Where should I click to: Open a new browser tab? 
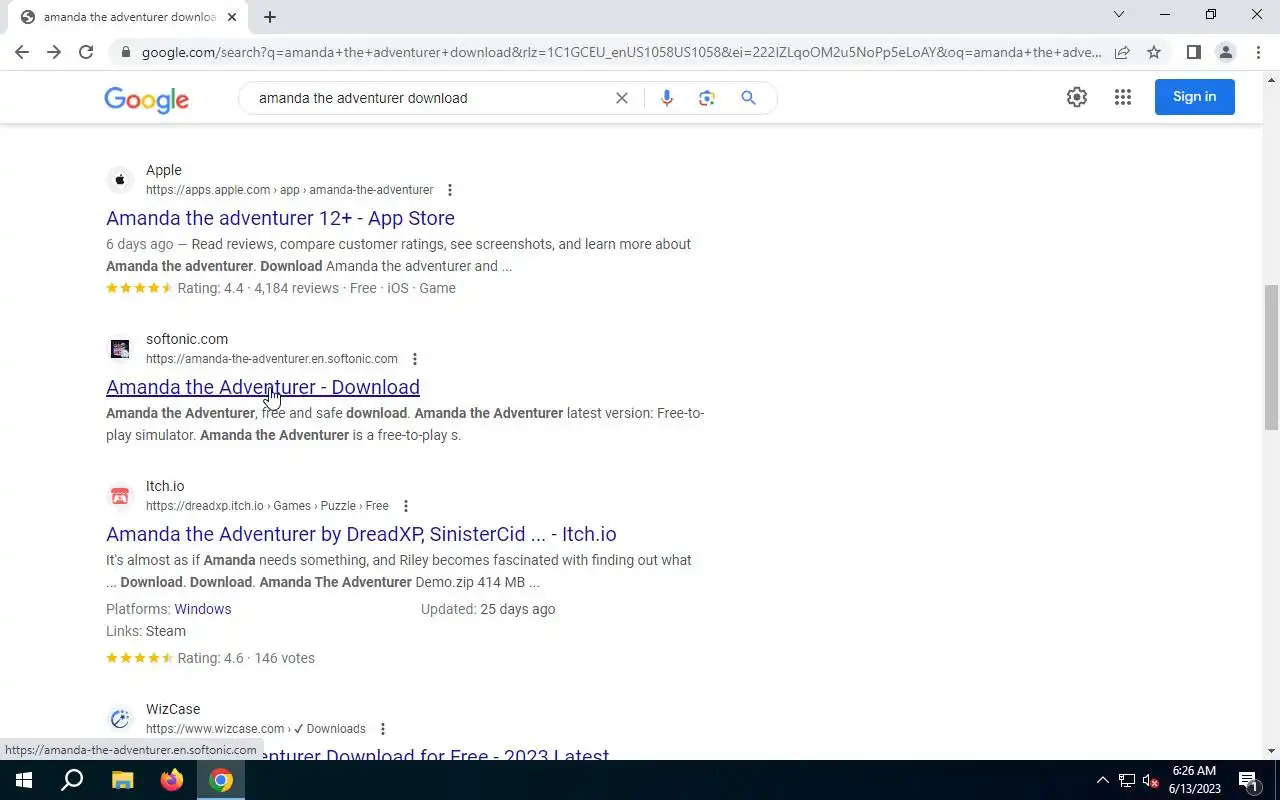[270, 17]
